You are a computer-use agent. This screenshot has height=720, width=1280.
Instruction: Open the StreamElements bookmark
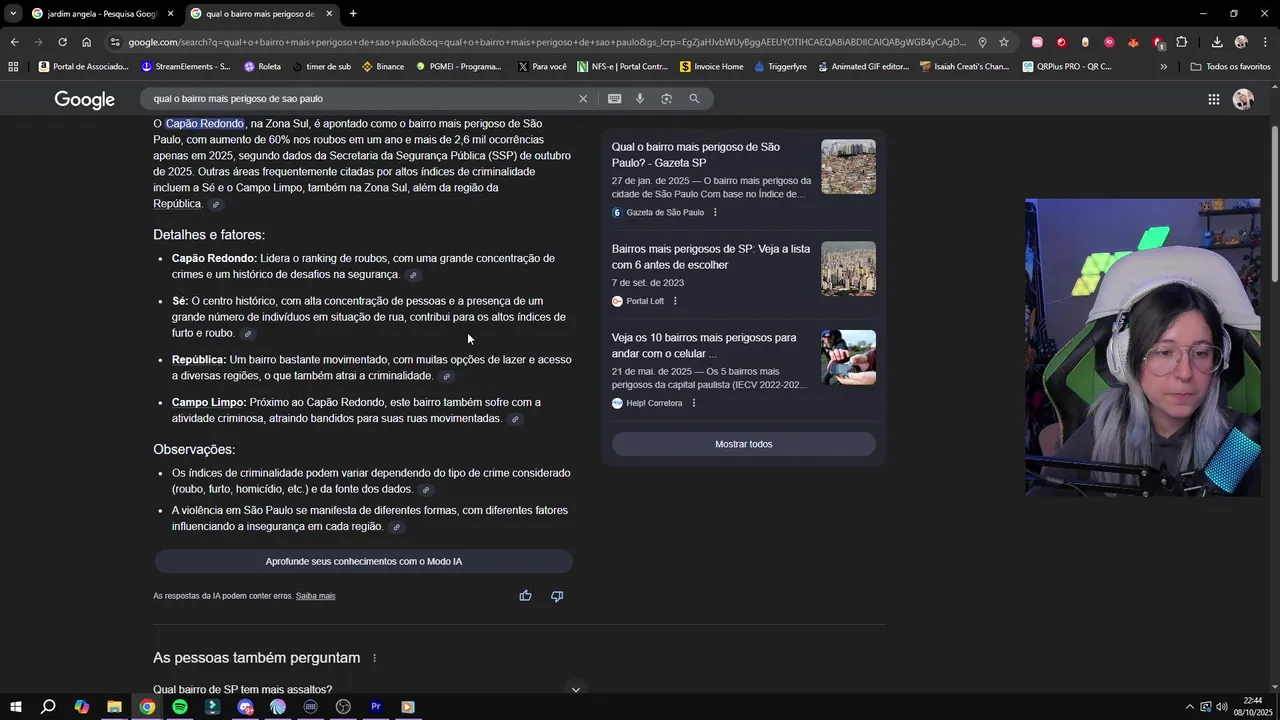(186, 67)
